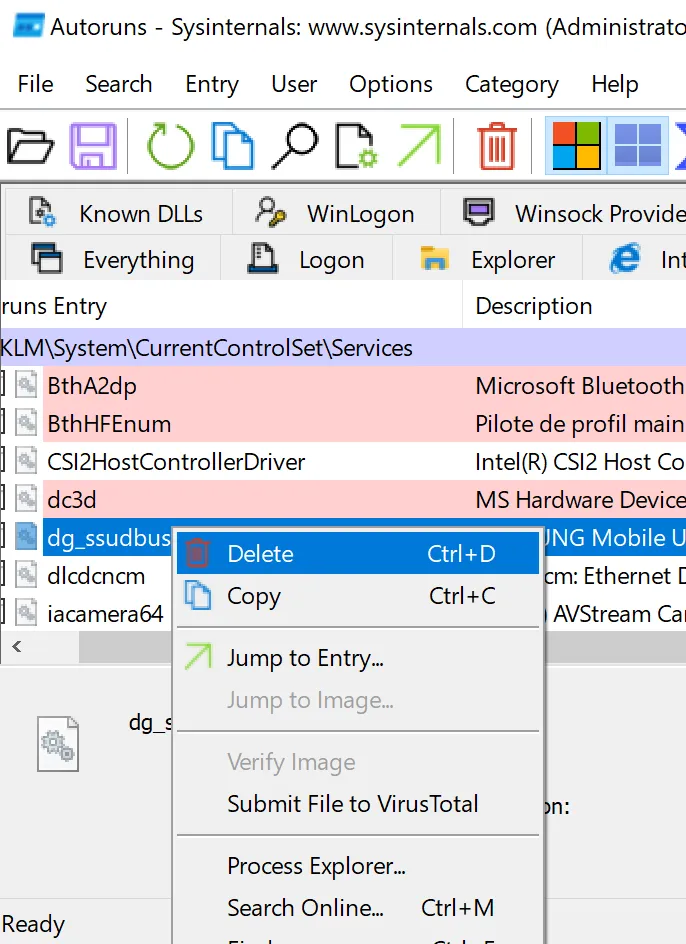Click the BthA2dp driver icon
The width and height of the screenshot is (686, 944).
[26, 385]
